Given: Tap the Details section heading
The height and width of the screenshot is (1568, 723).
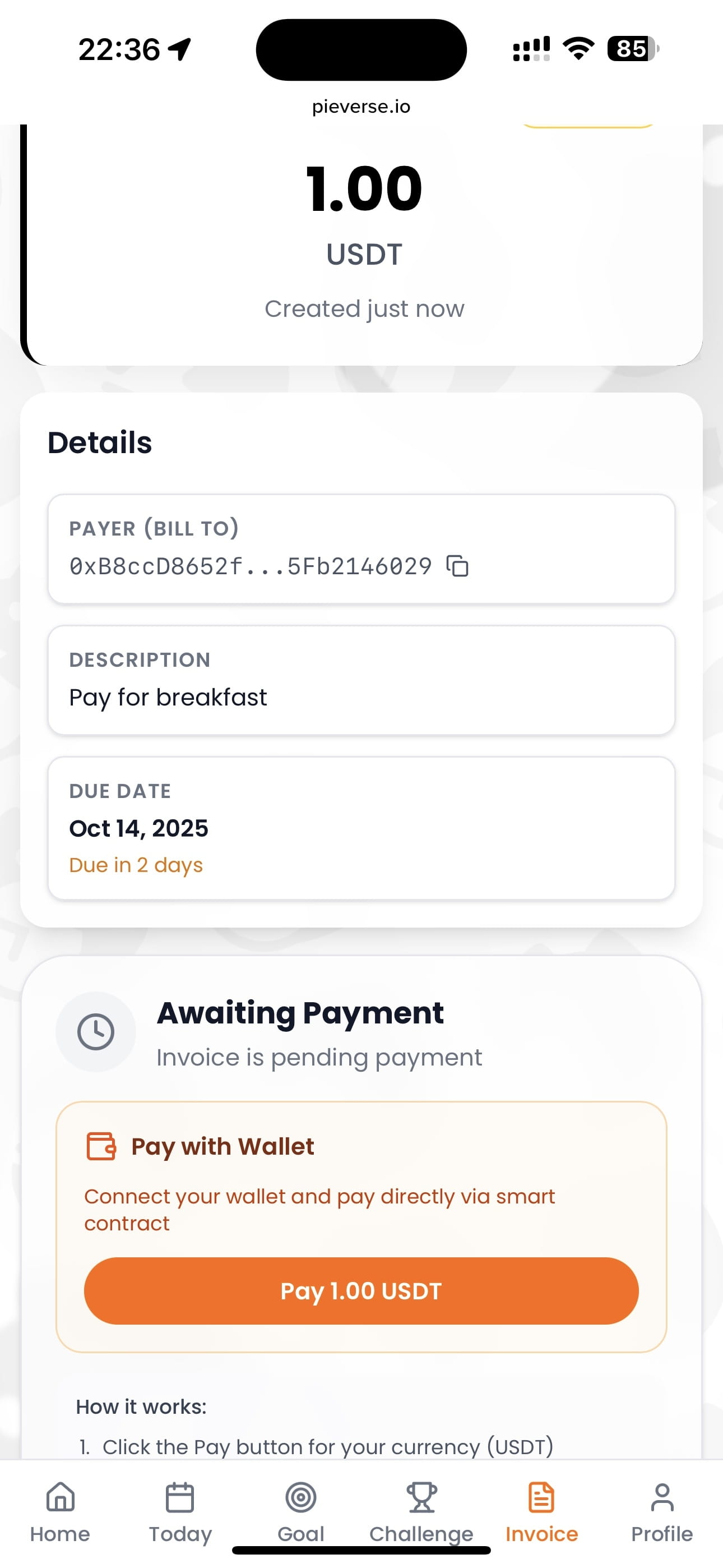Looking at the screenshot, I should pos(100,442).
